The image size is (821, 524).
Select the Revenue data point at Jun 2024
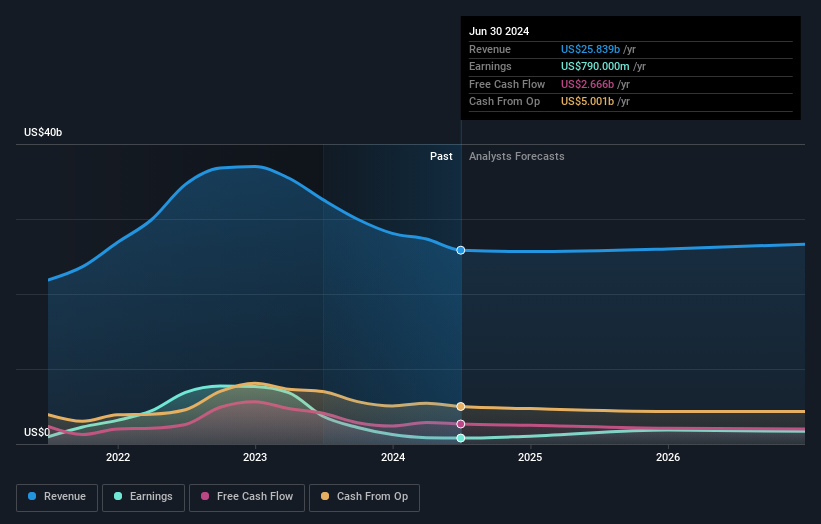461,250
